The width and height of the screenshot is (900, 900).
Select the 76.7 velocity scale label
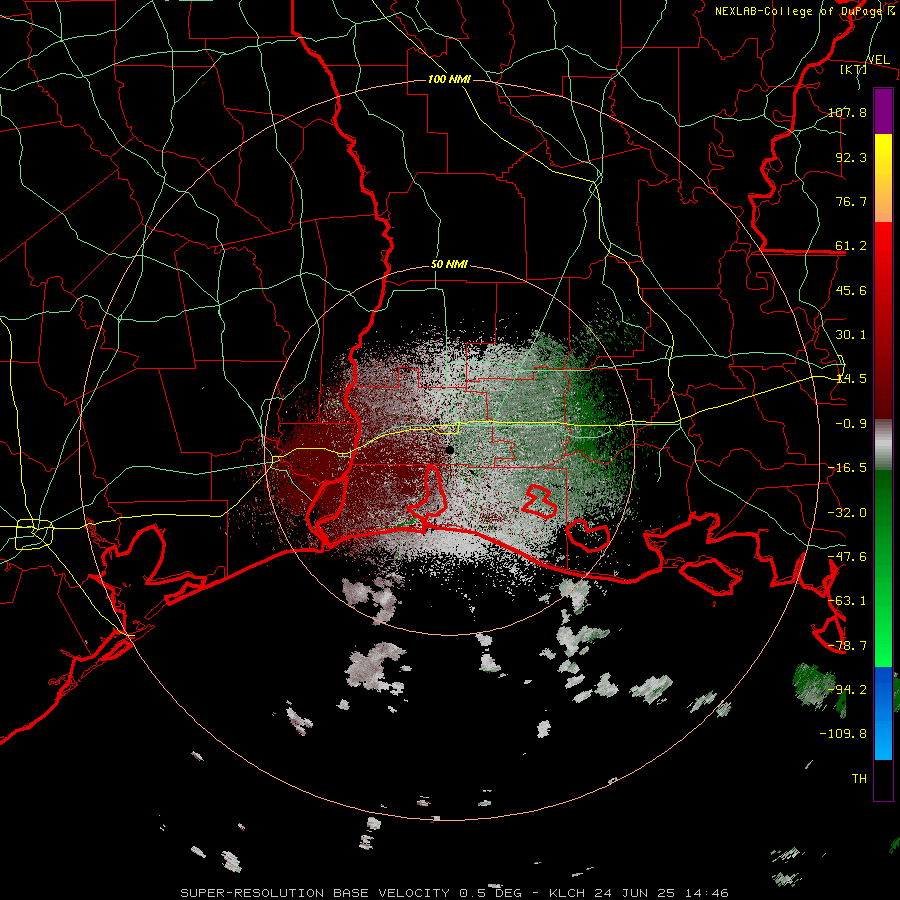tap(851, 201)
